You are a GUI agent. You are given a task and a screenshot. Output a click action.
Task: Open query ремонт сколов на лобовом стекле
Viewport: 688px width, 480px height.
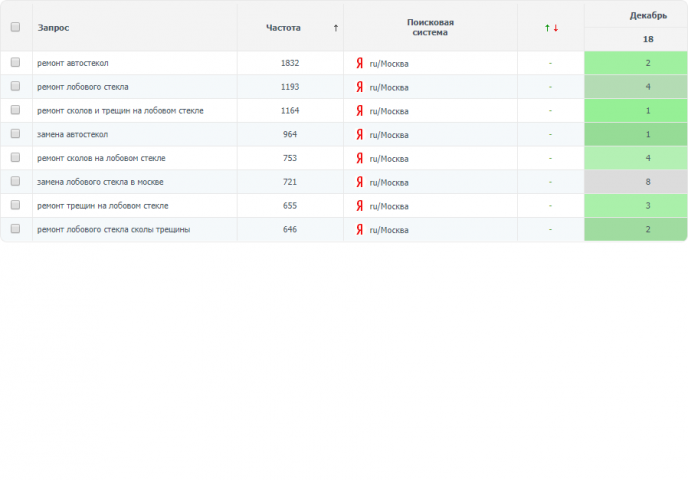tap(101, 158)
